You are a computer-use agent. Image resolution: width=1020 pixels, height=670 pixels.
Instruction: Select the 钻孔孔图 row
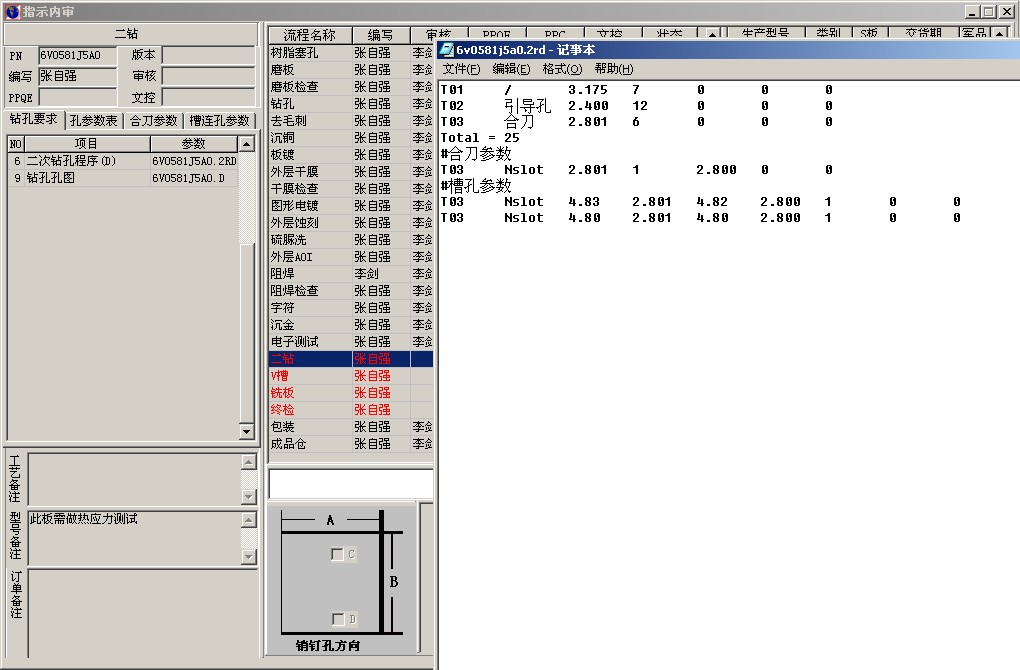123,178
